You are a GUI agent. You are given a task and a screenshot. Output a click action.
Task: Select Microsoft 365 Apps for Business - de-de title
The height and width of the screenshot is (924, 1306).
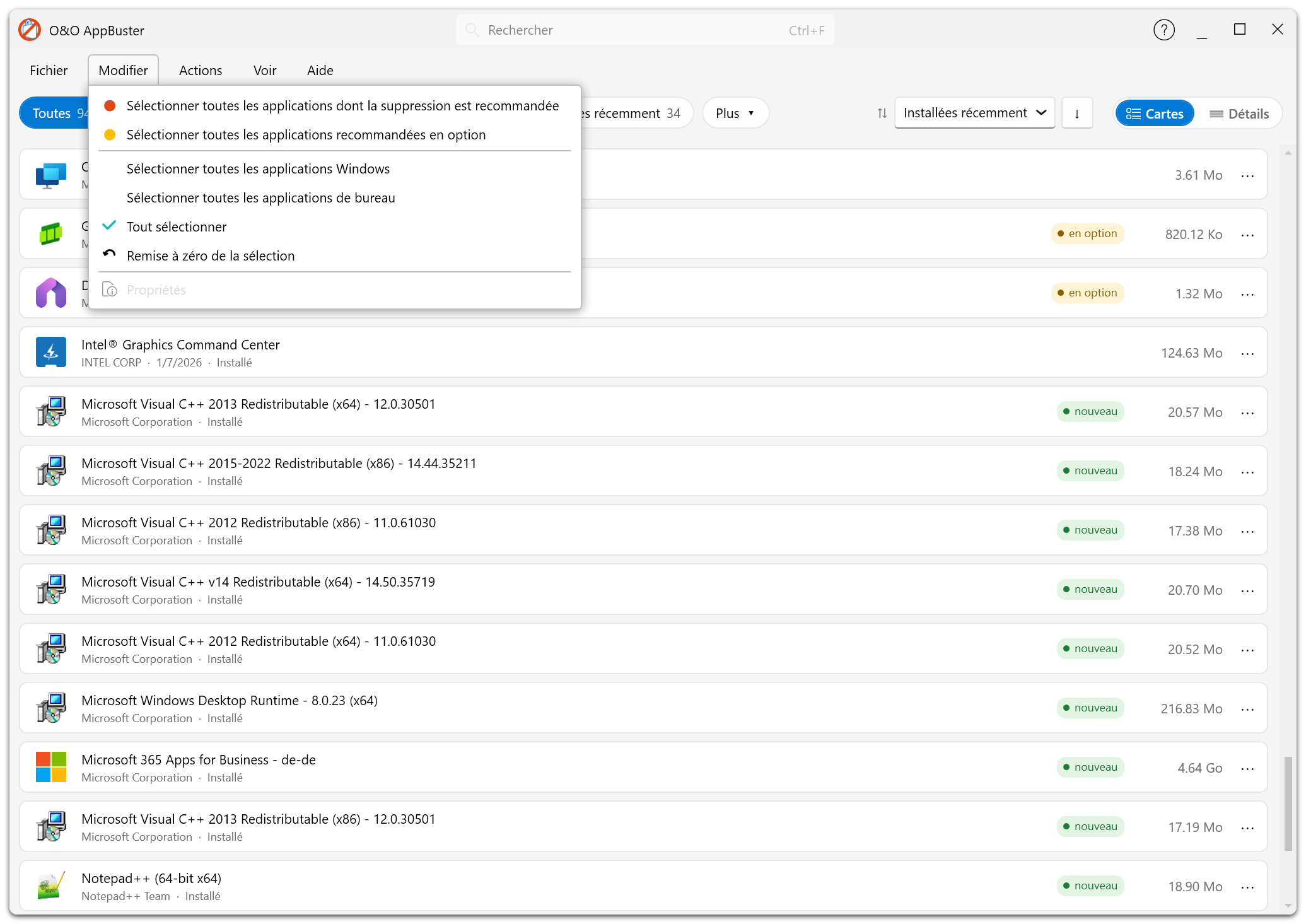[199, 760]
